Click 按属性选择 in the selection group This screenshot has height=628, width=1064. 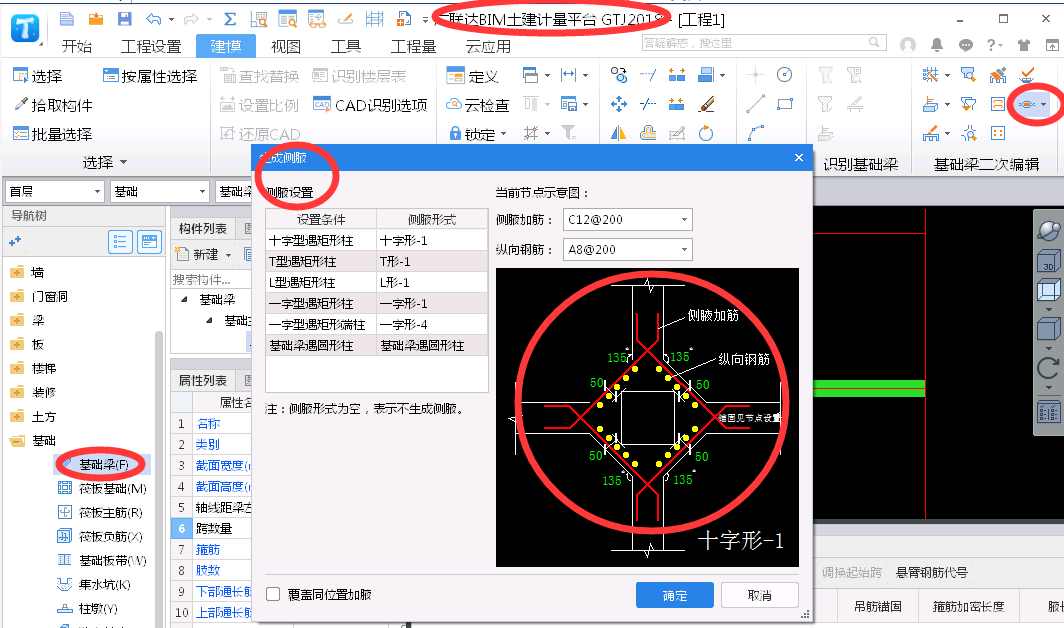150,76
